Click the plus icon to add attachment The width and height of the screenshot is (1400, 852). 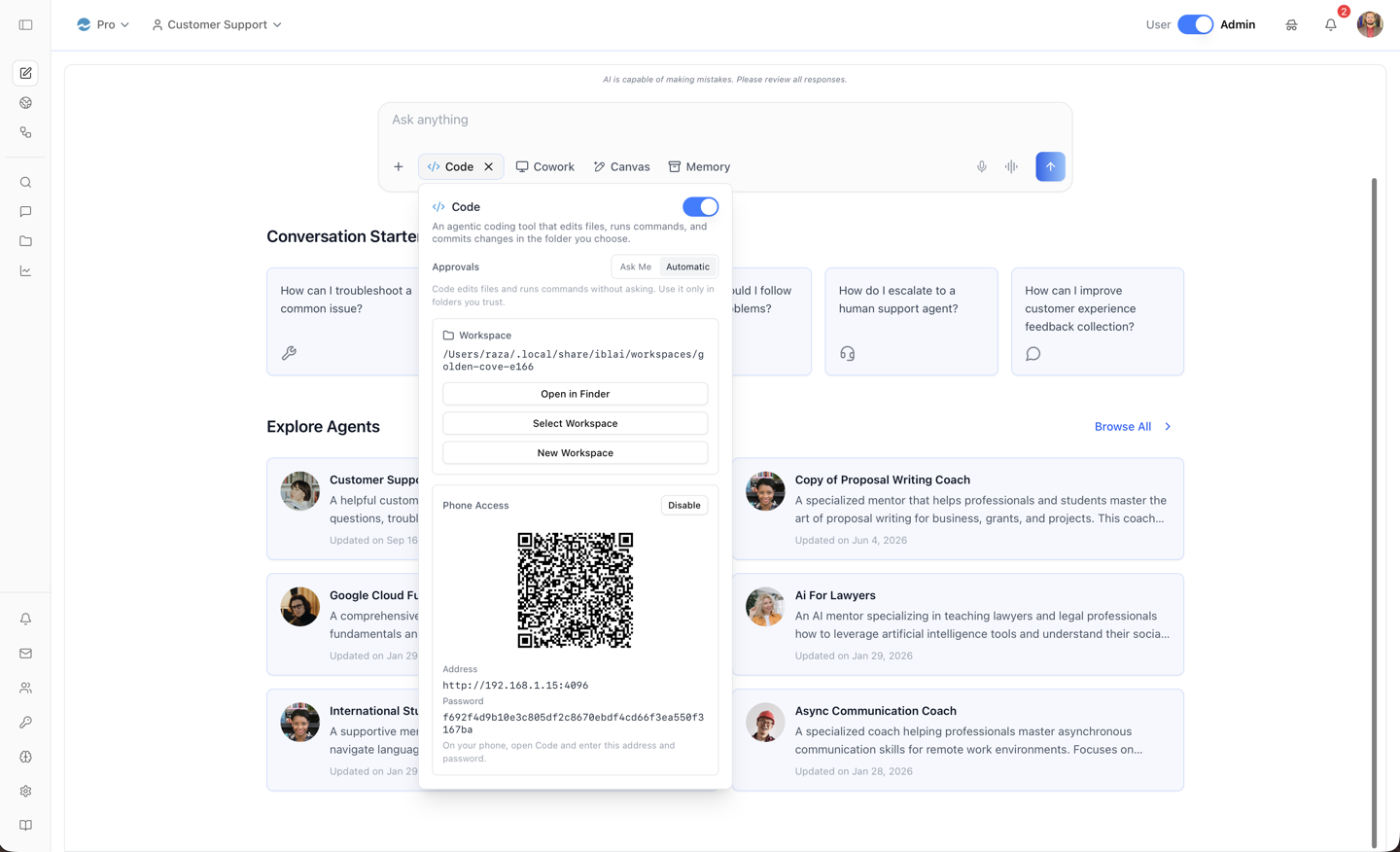point(399,166)
